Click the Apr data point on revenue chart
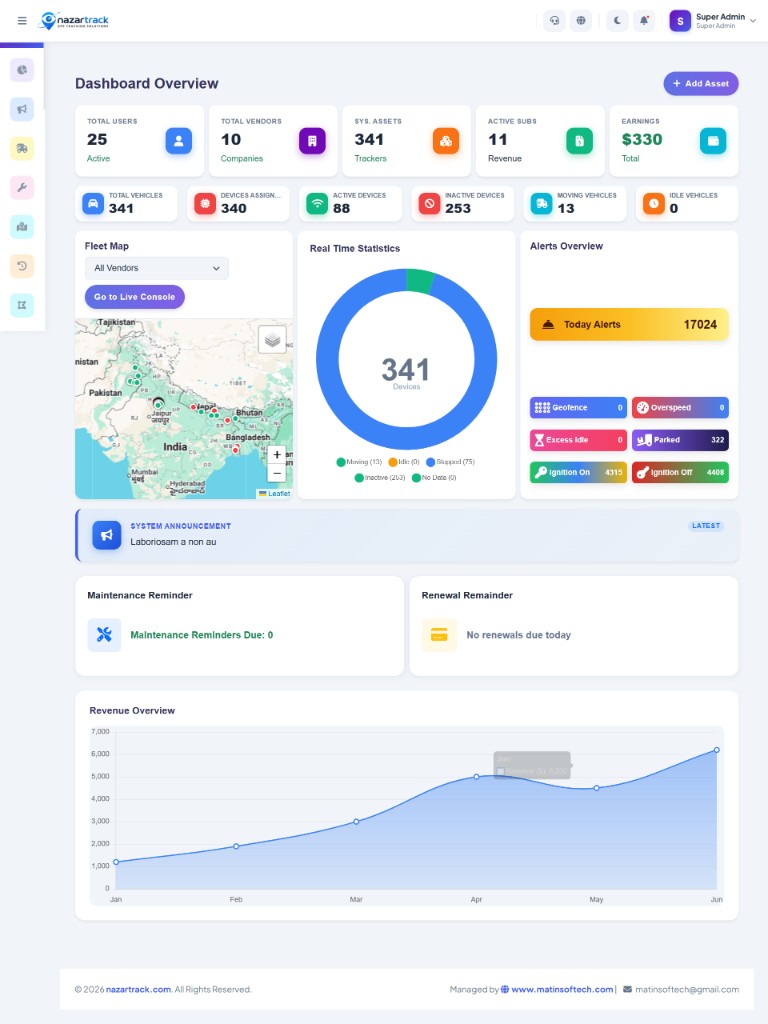768x1024 pixels. click(476, 776)
